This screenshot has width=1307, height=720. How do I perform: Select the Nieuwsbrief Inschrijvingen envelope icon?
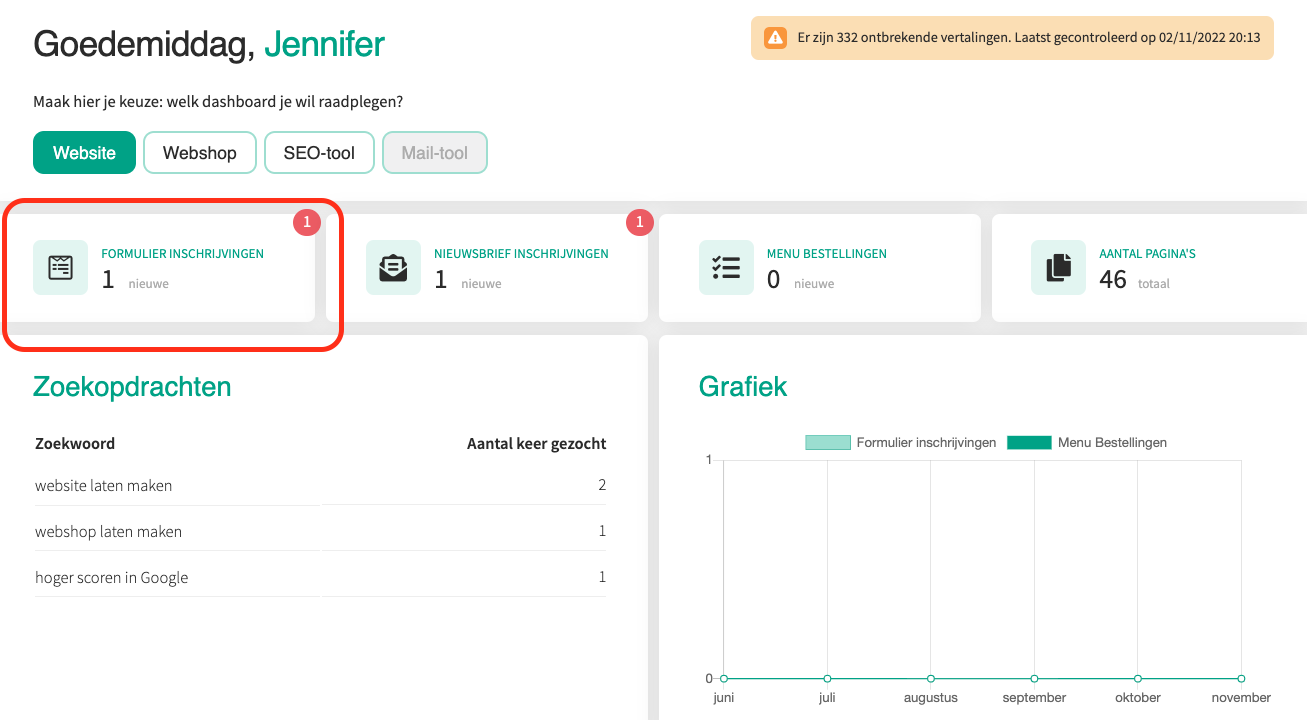393,268
